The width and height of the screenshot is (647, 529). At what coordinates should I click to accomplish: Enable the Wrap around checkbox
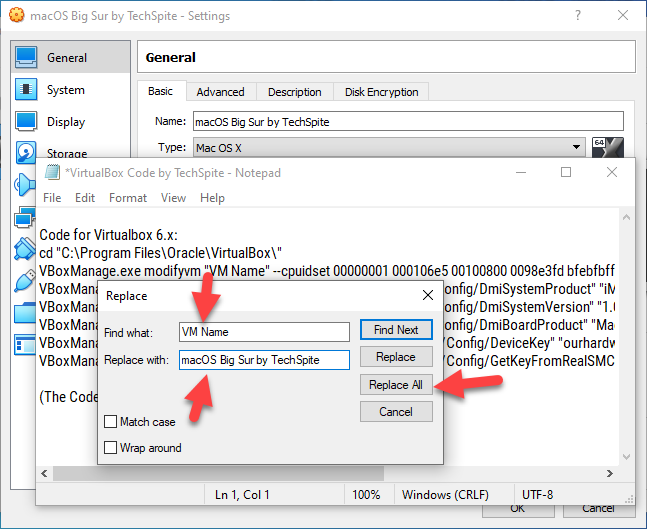[110, 448]
